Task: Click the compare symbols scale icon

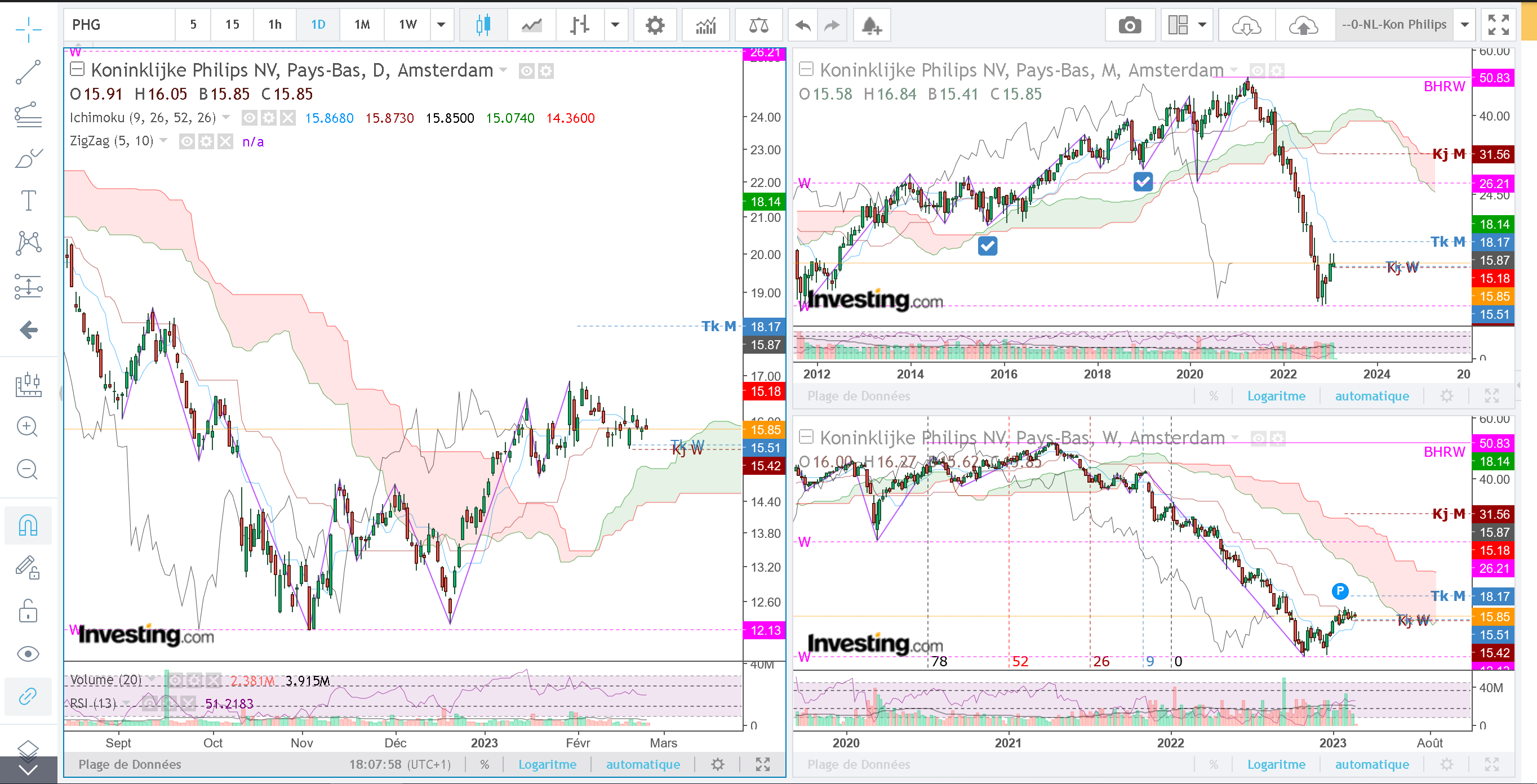Action: (x=758, y=25)
